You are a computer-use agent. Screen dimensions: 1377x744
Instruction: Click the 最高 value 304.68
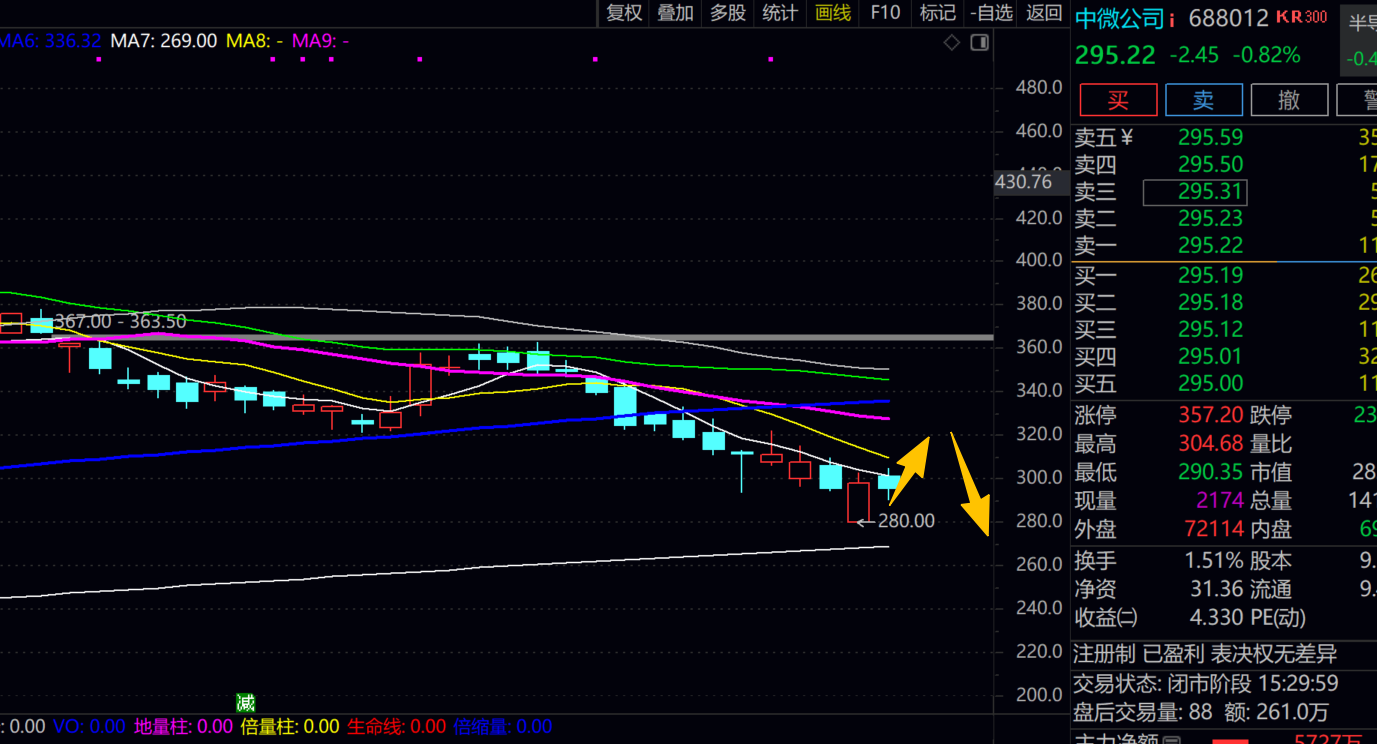click(1210, 443)
